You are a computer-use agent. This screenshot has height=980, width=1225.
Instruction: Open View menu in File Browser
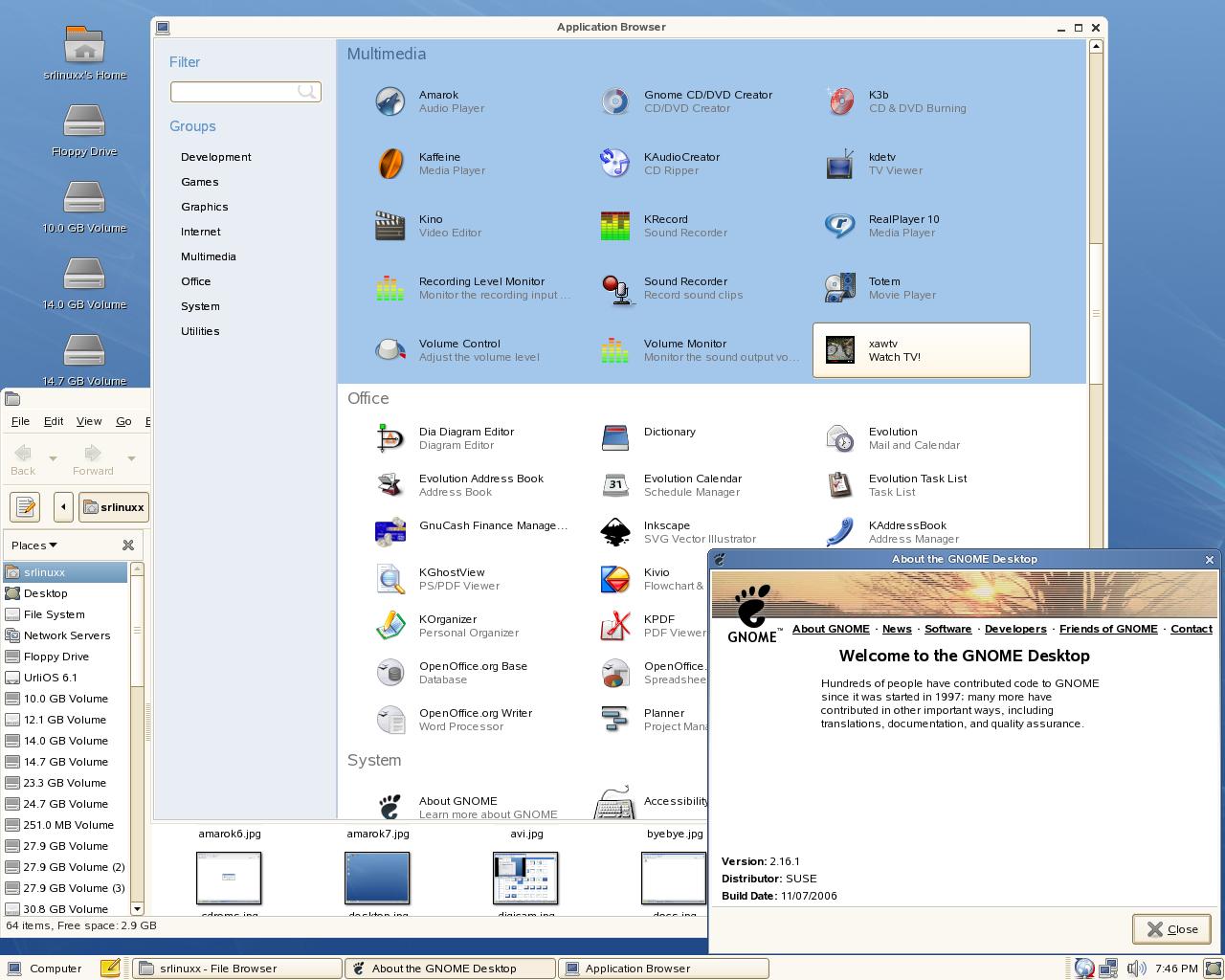(x=89, y=421)
